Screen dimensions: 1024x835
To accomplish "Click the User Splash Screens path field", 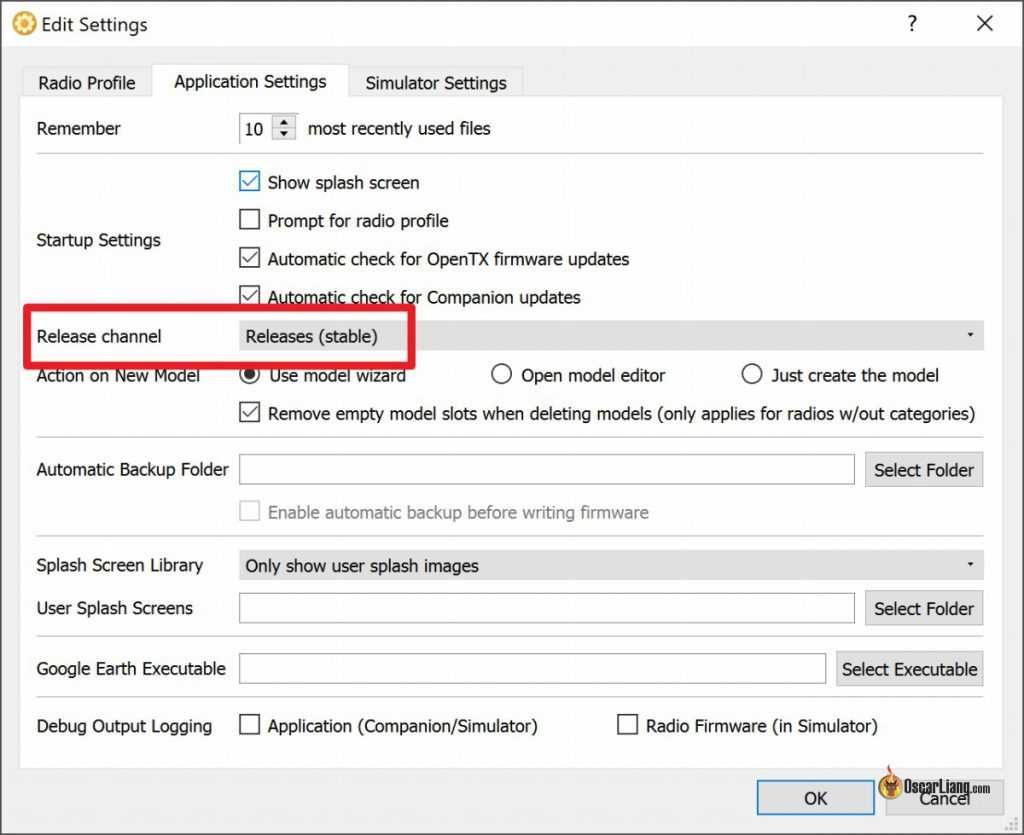I will click(x=546, y=608).
